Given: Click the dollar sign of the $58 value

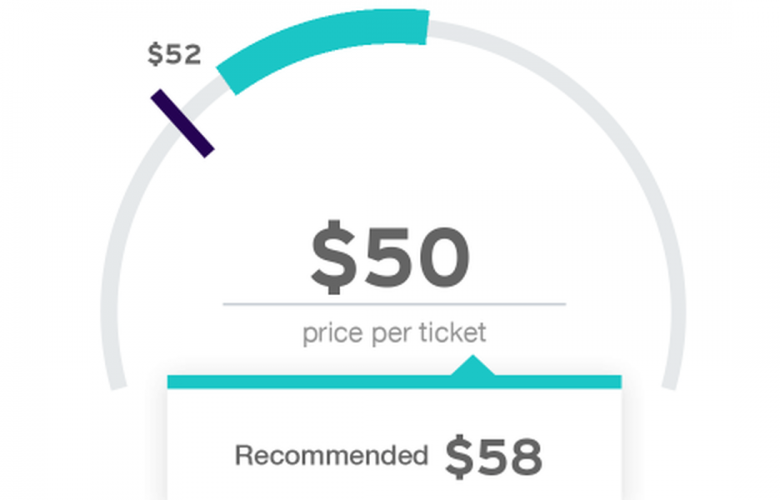Looking at the screenshot, I should (x=459, y=457).
